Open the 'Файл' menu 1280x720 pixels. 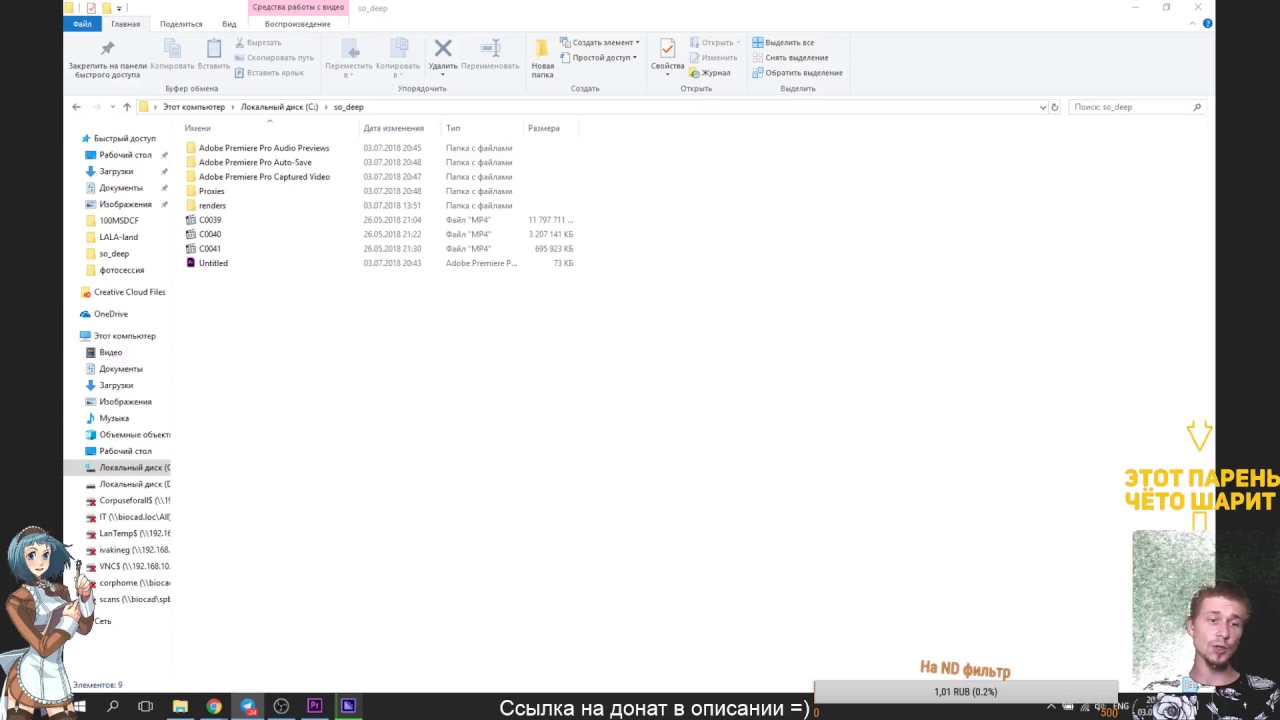click(x=82, y=24)
